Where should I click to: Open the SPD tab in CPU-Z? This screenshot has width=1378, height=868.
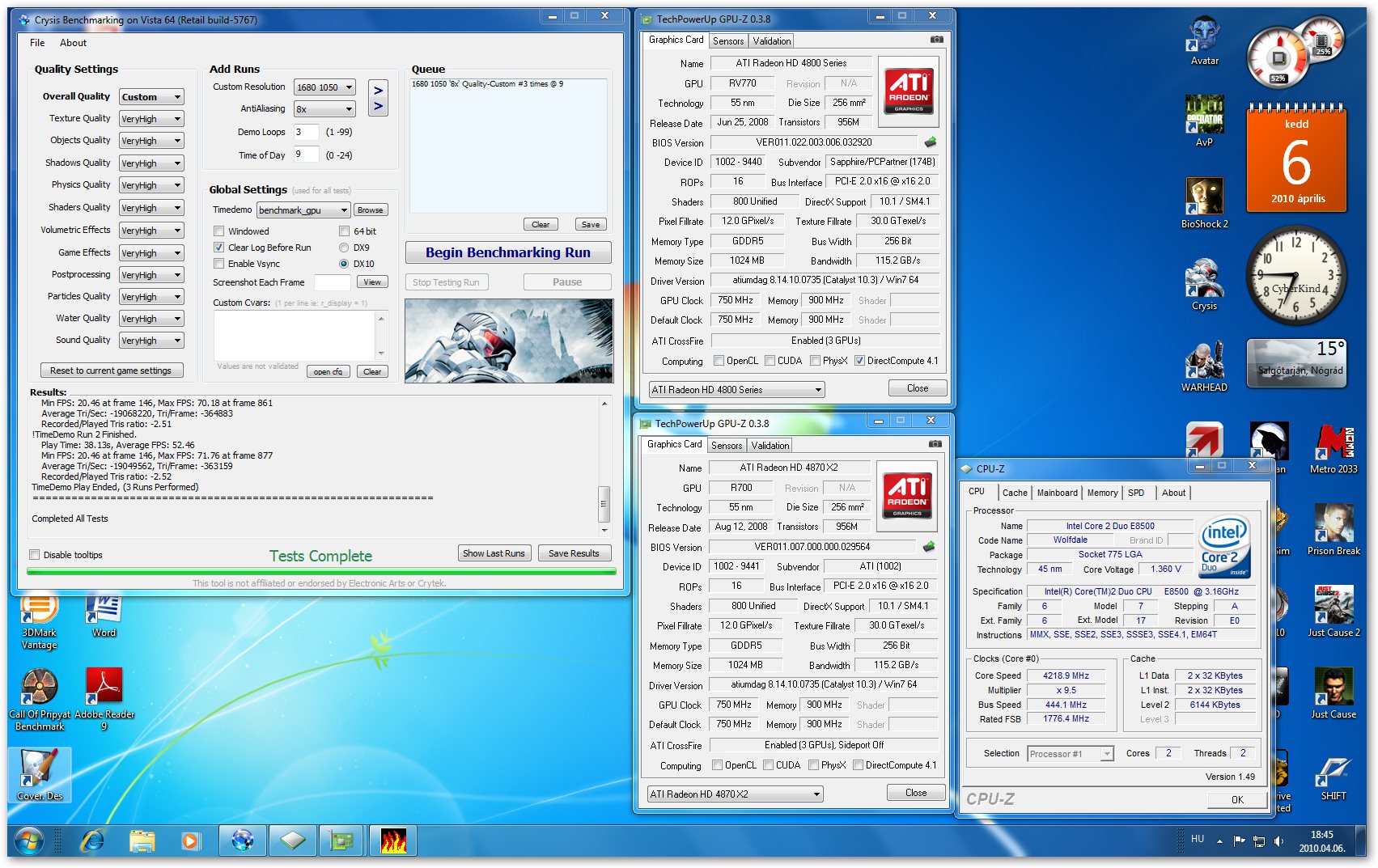pos(1136,493)
